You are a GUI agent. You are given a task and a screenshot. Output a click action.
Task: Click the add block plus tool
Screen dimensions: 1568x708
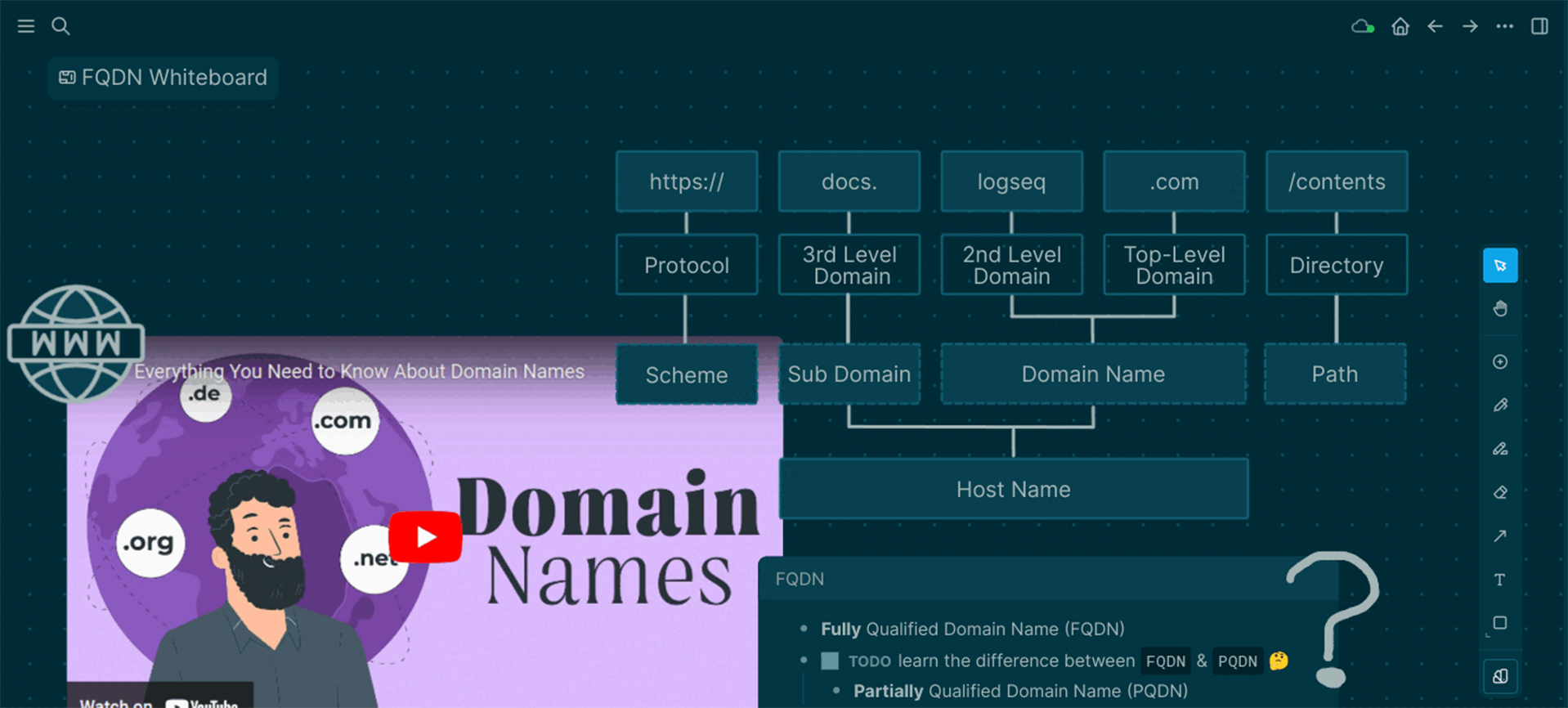pyautogui.click(x=1500, y=362)
